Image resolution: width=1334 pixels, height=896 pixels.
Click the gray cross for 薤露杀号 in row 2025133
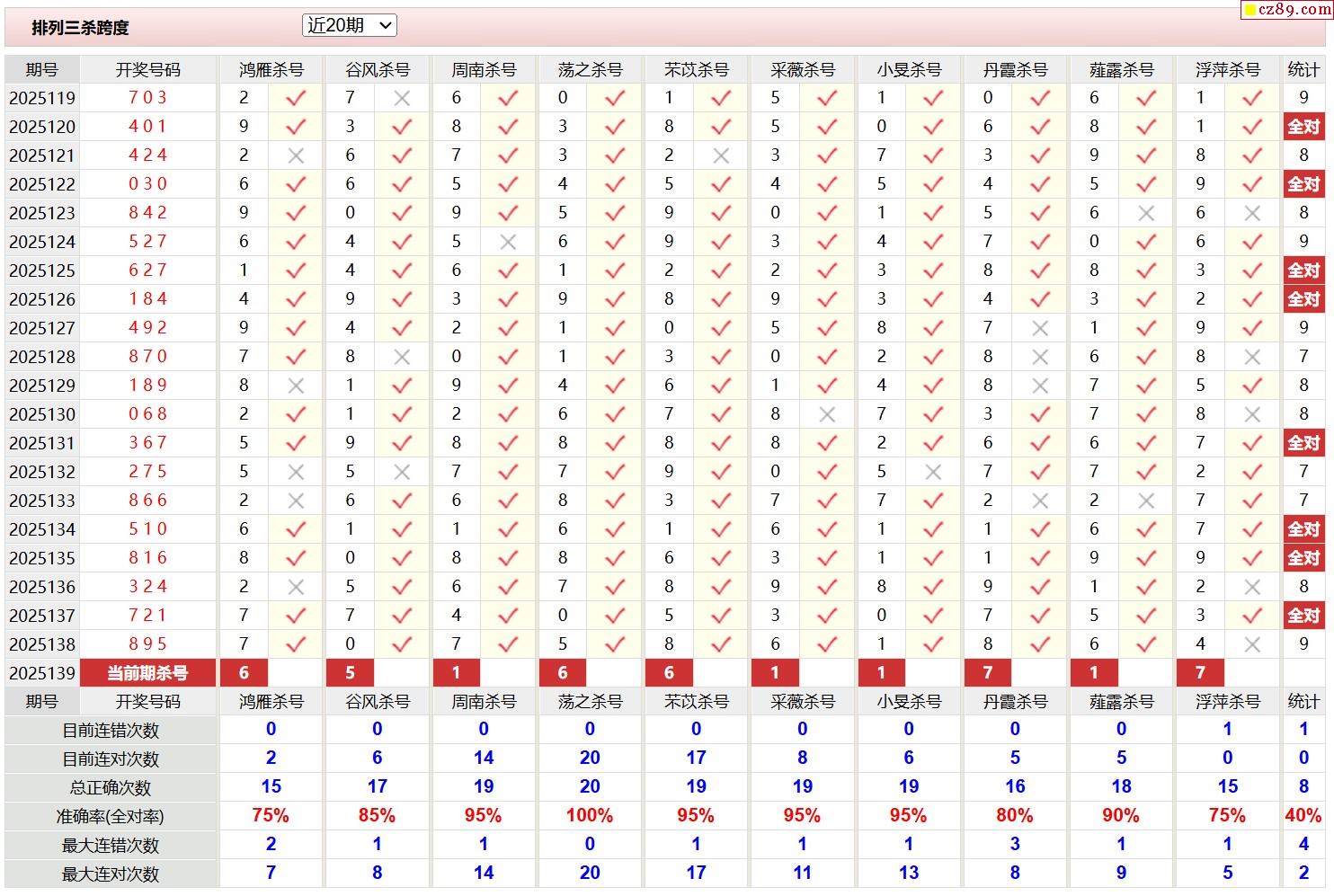coord(1146,501)
